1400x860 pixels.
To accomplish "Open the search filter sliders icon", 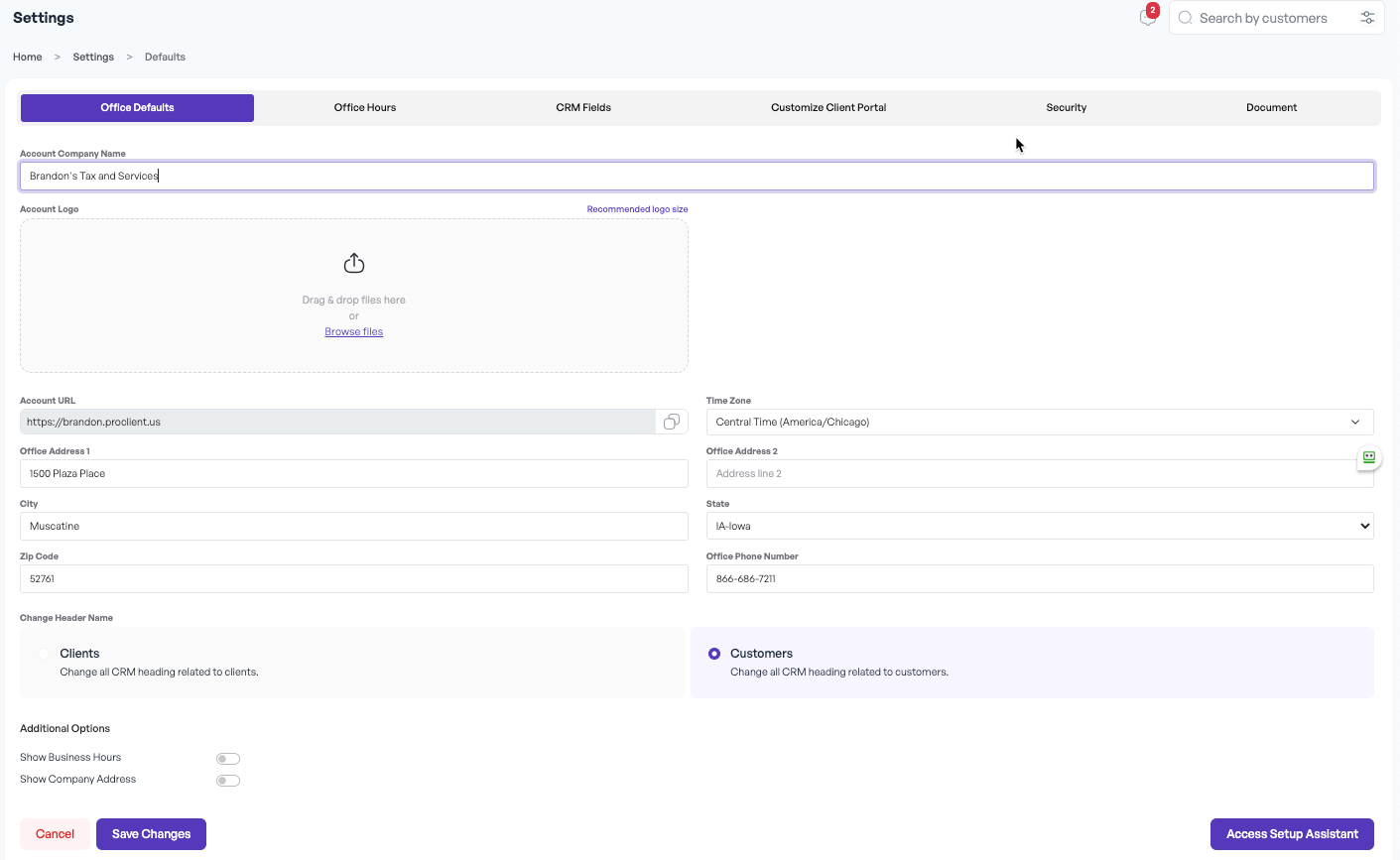I will (1367, 18).
